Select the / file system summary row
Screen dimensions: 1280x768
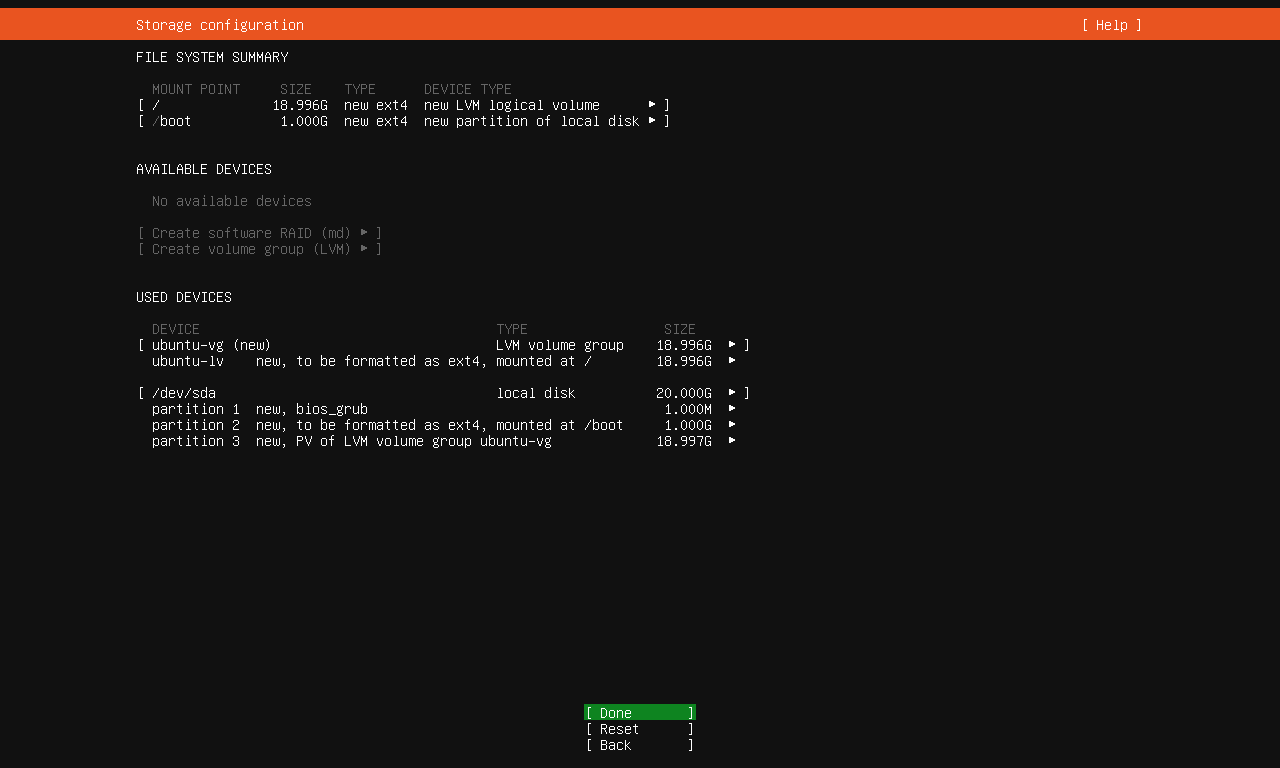tap(400, 105)
